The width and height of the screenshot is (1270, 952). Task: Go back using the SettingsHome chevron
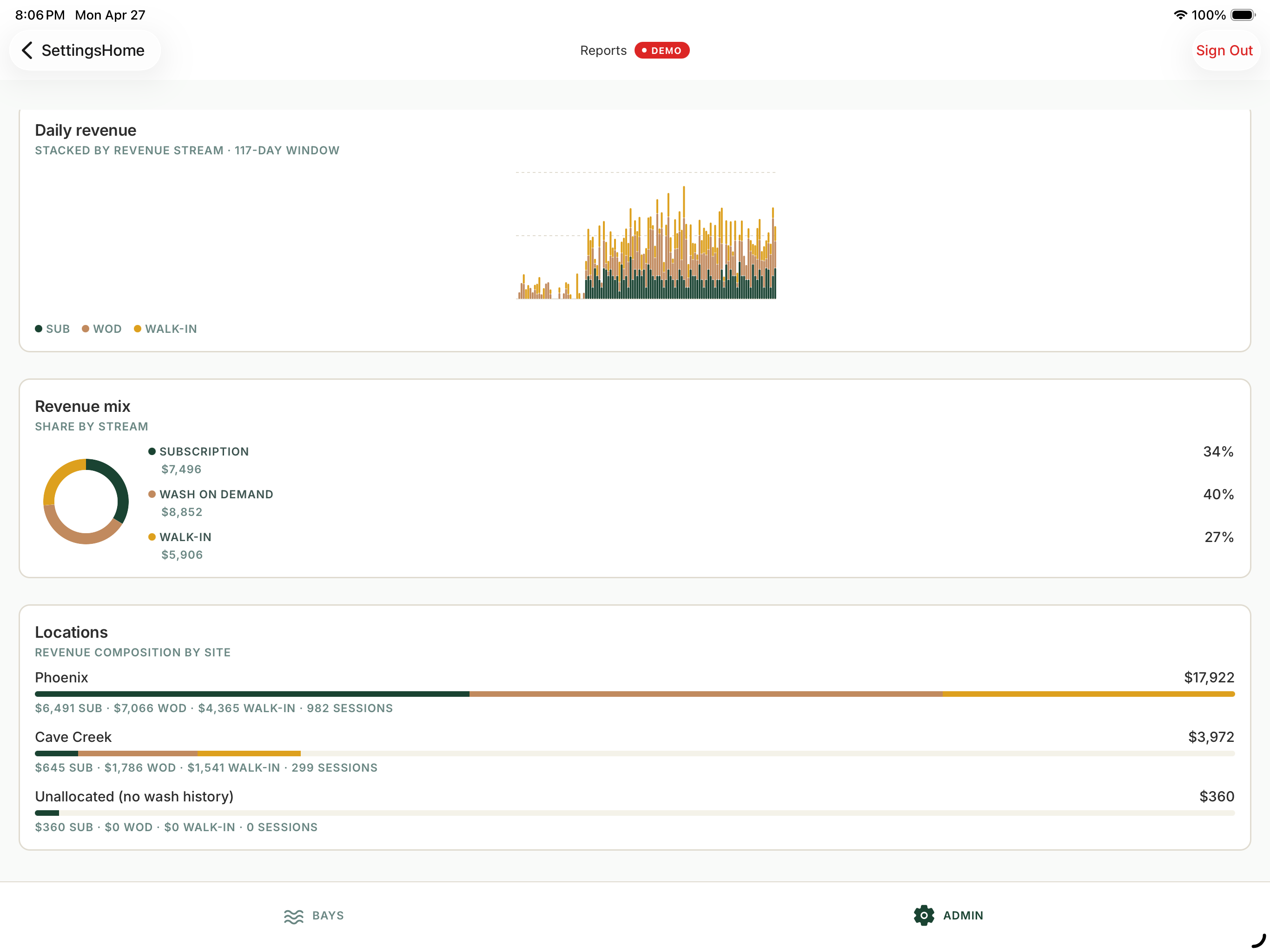[27, 51]
